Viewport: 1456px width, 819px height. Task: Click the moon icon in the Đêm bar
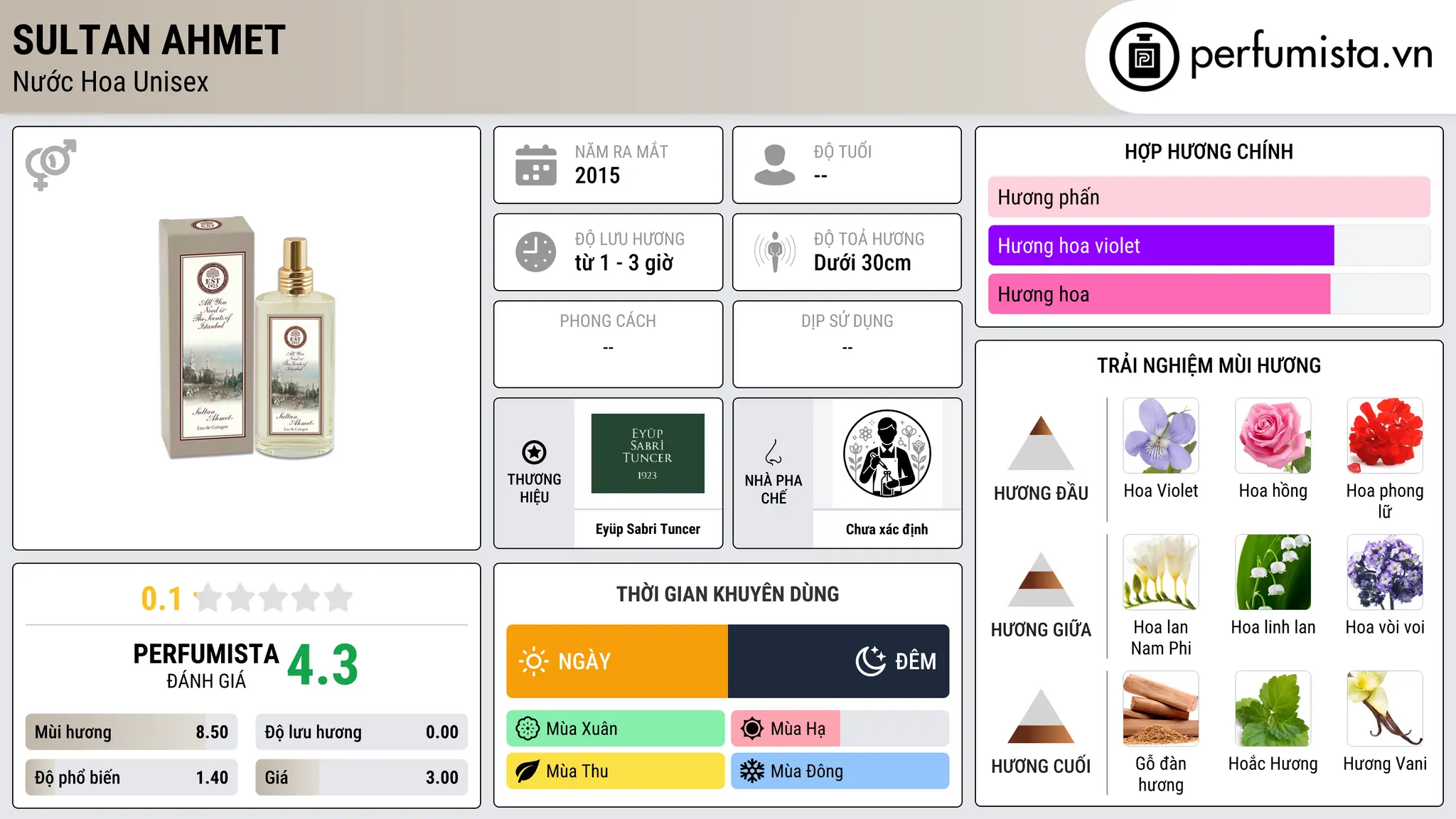(x=871, y=661)
